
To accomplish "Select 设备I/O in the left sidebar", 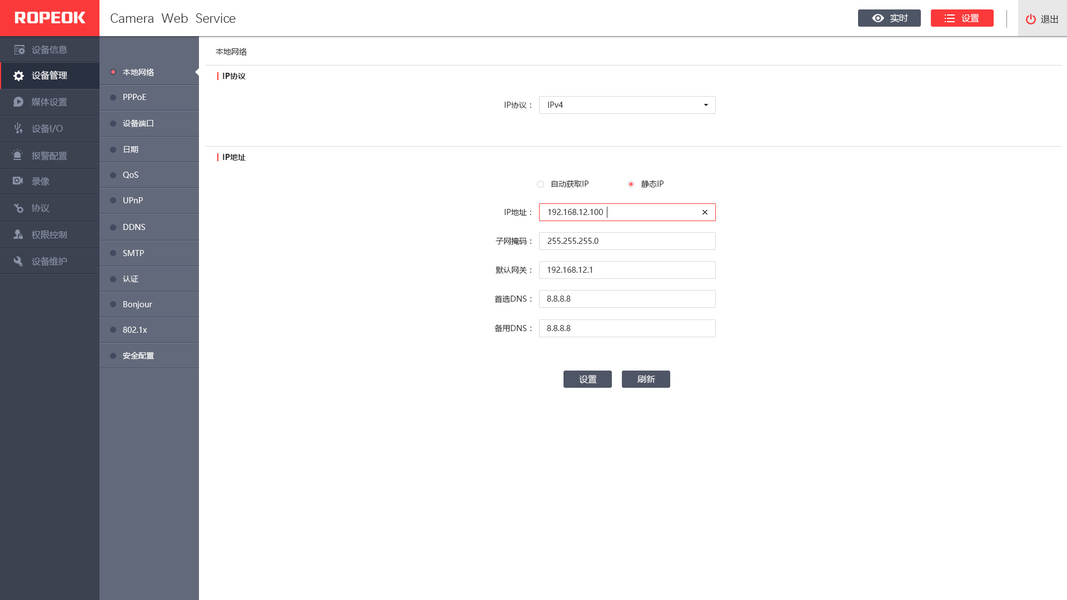I will pyautogui.click(x=50, y=129).
